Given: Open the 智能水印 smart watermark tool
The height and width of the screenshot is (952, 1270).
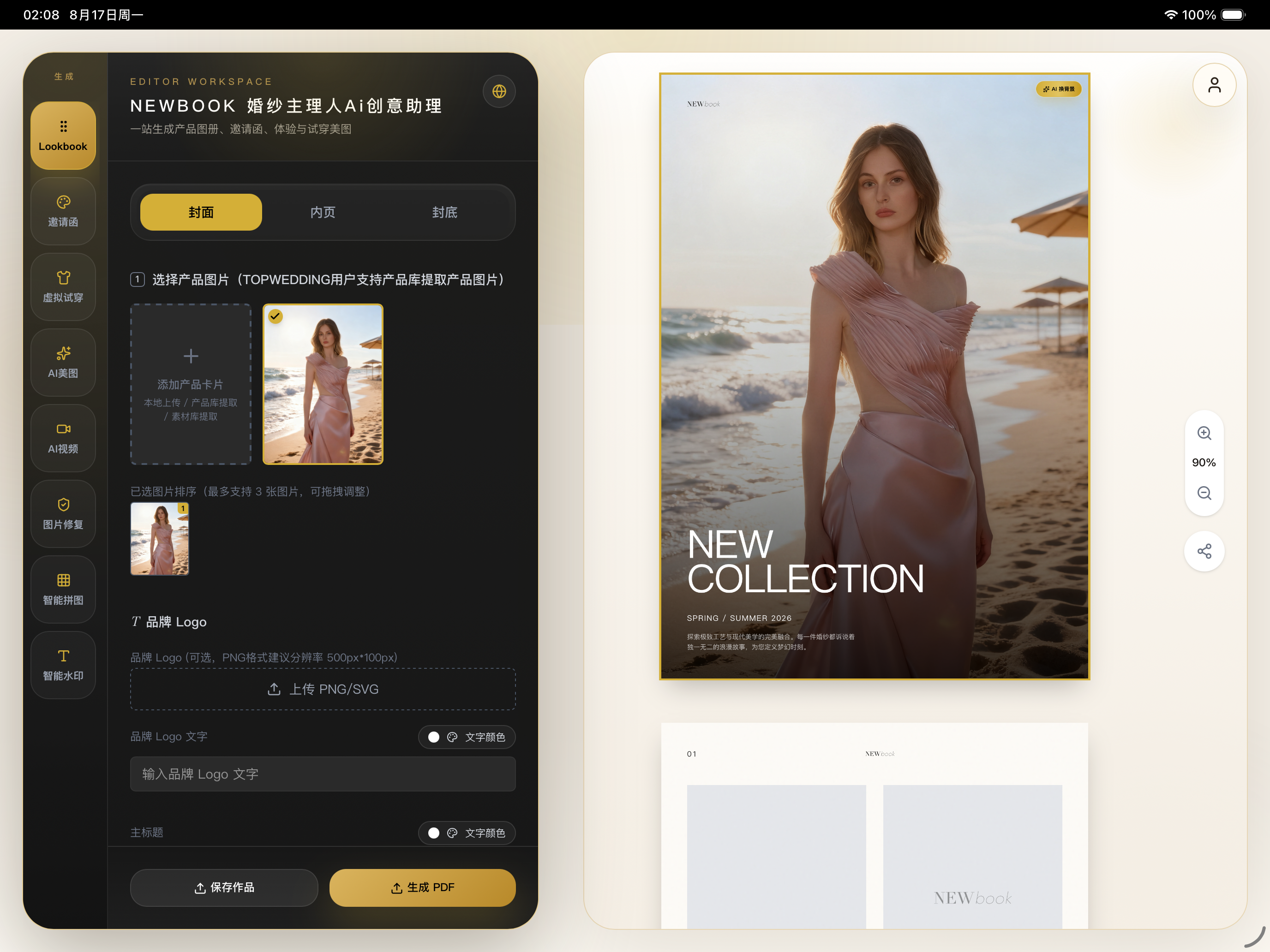Looking at the screenshot, I should [x=63, y=666].
